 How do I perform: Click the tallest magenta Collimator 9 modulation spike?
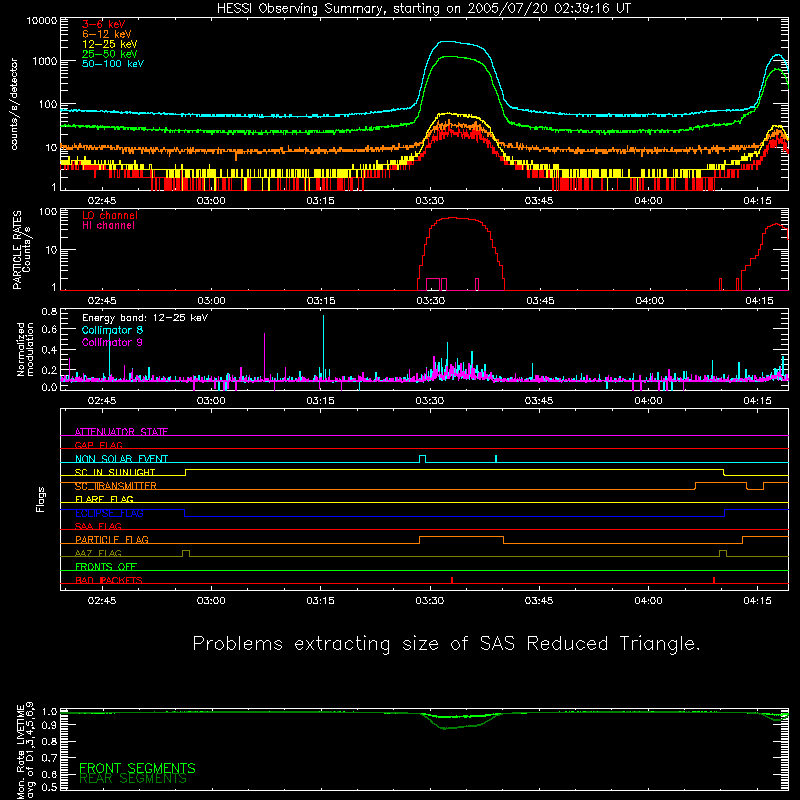point(264,356)
